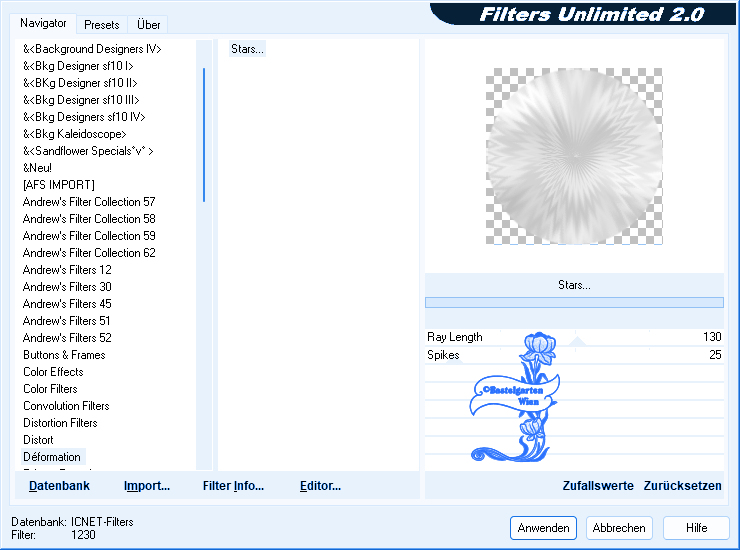Click Zurücksetzen to reset values
The width and height of the screenshot is (740, 550).
point(682,486)
